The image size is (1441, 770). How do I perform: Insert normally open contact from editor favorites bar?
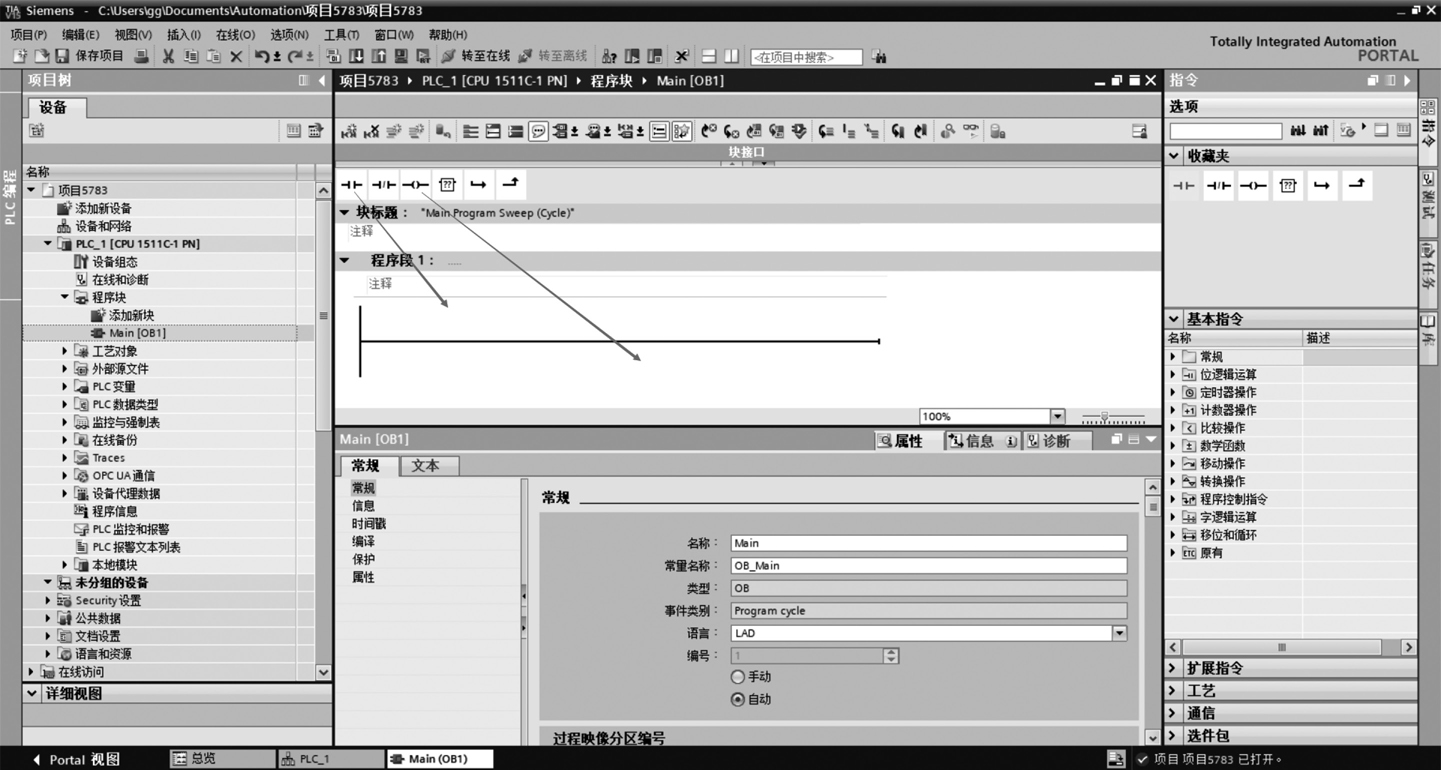coord(352,184)
